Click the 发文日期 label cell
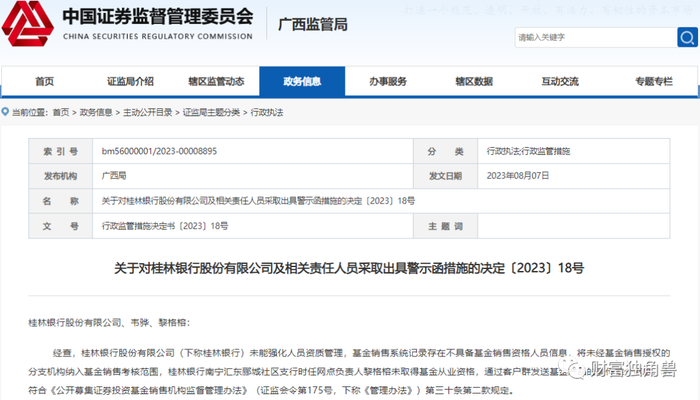The width and height of the screenshot is (700, 400). tap(446, 176)
